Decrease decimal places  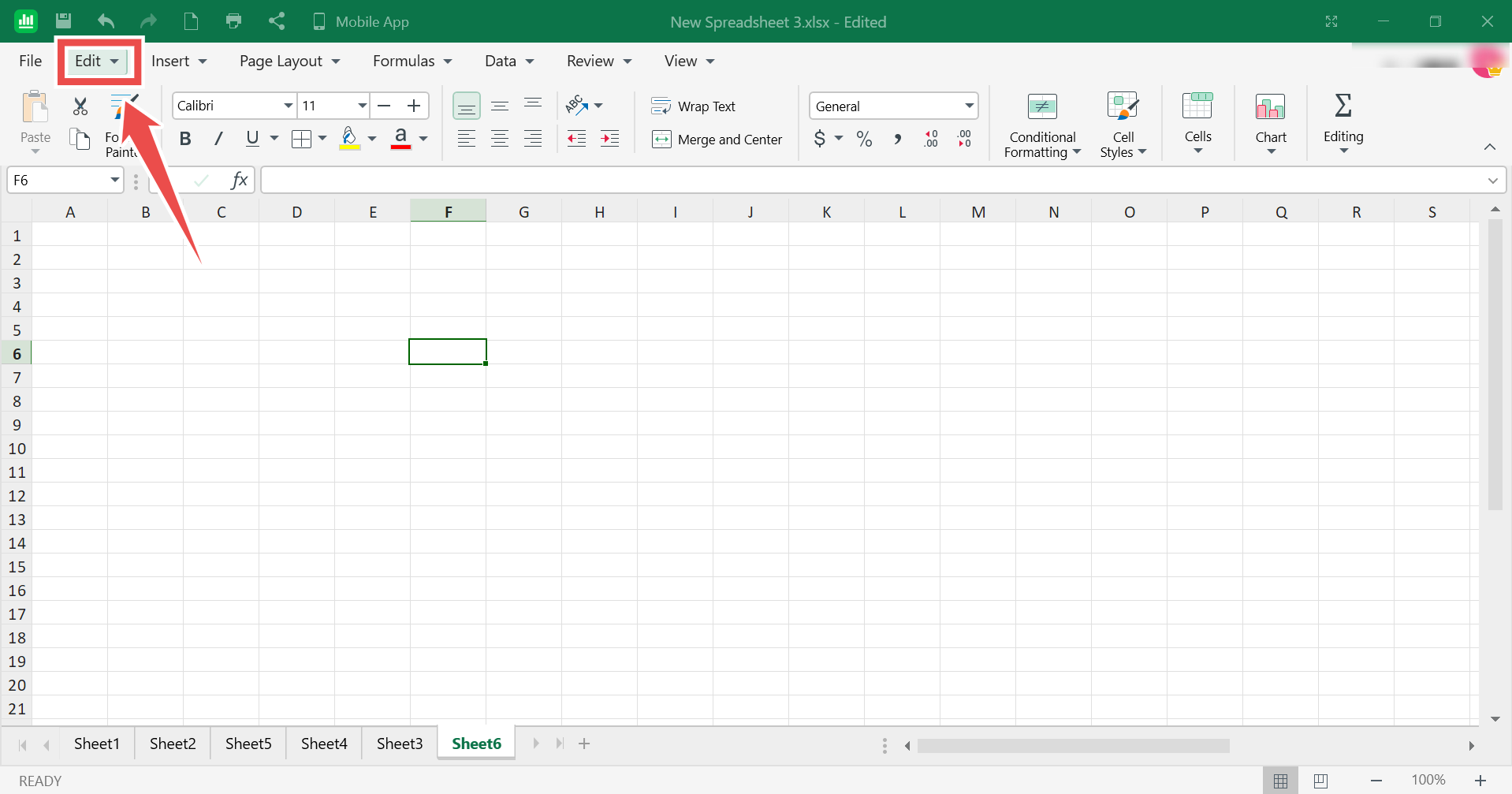(x=964, y=139)
